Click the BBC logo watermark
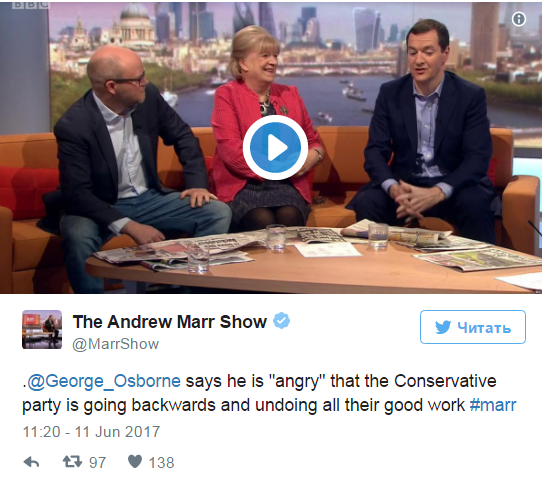 [30, 4]
